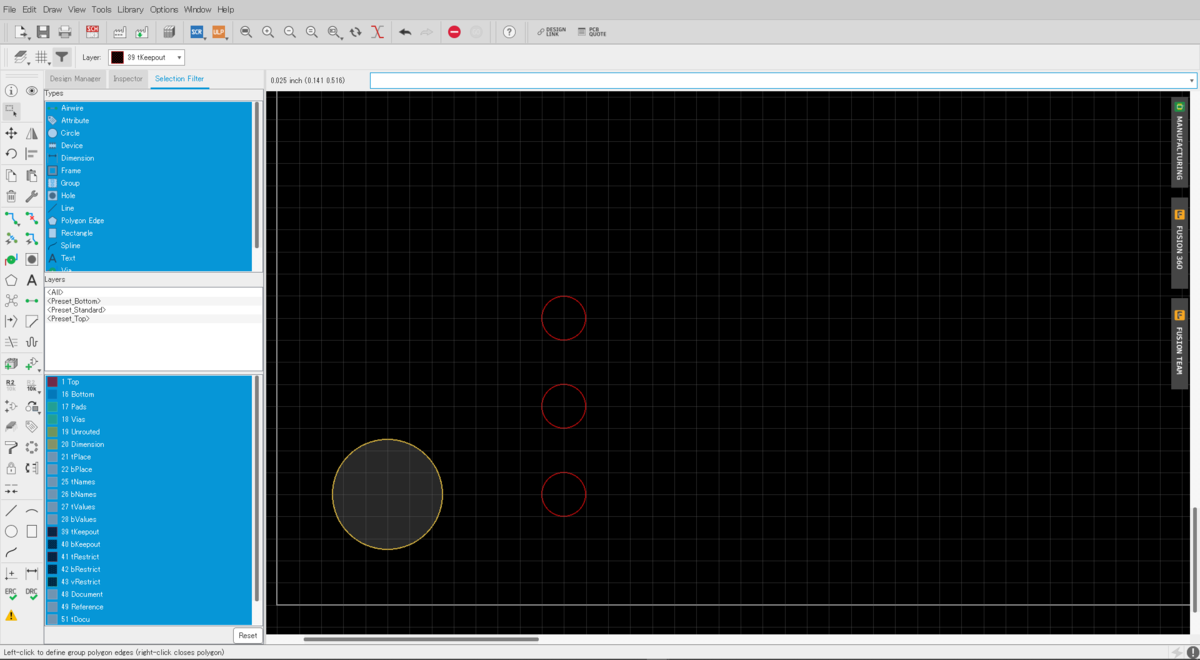This screenshot has height=660, width=1200.
Task: Run the ERC check icon
Action: [11, 594]
